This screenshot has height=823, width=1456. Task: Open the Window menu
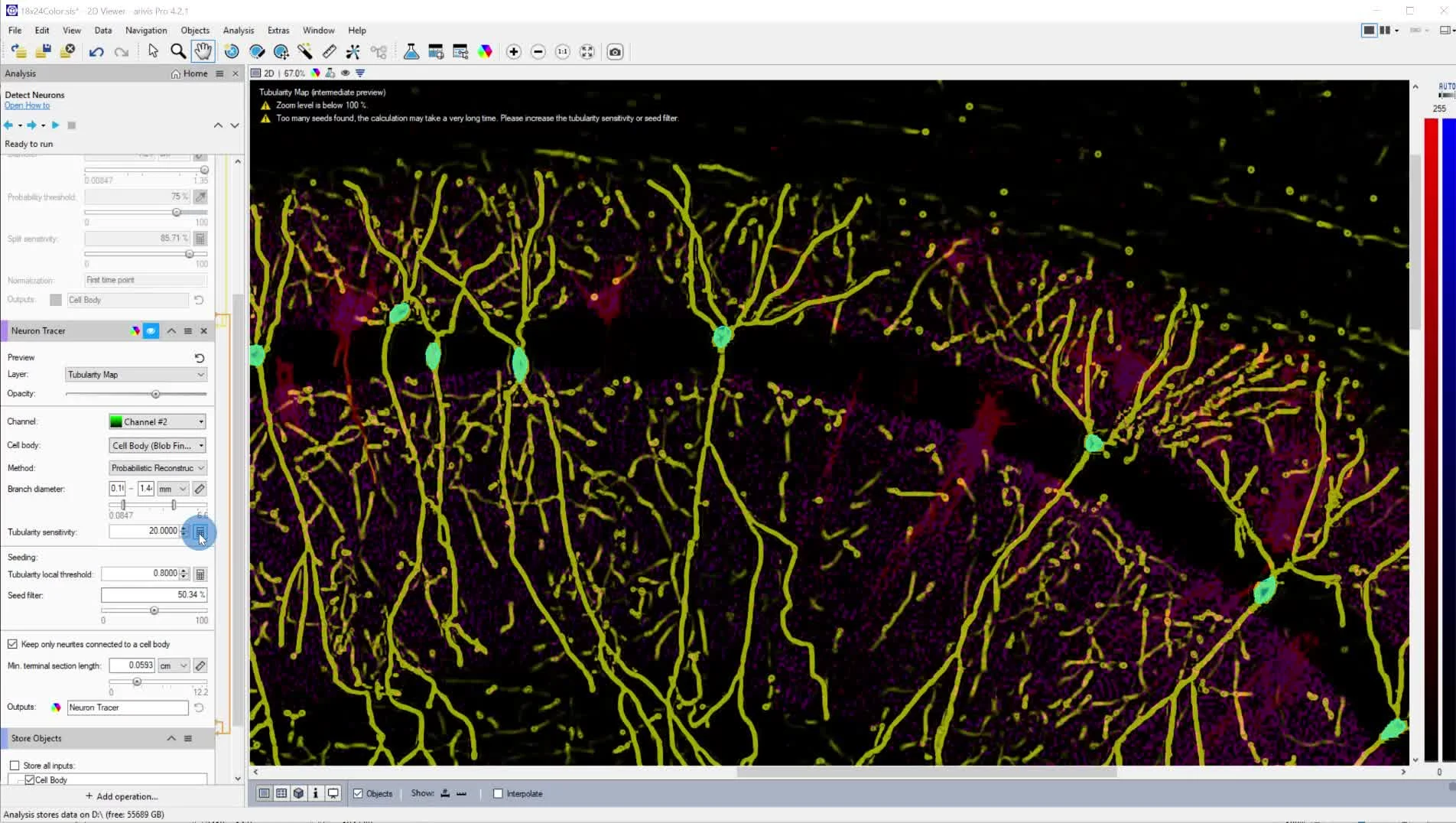tap(318, 31)
